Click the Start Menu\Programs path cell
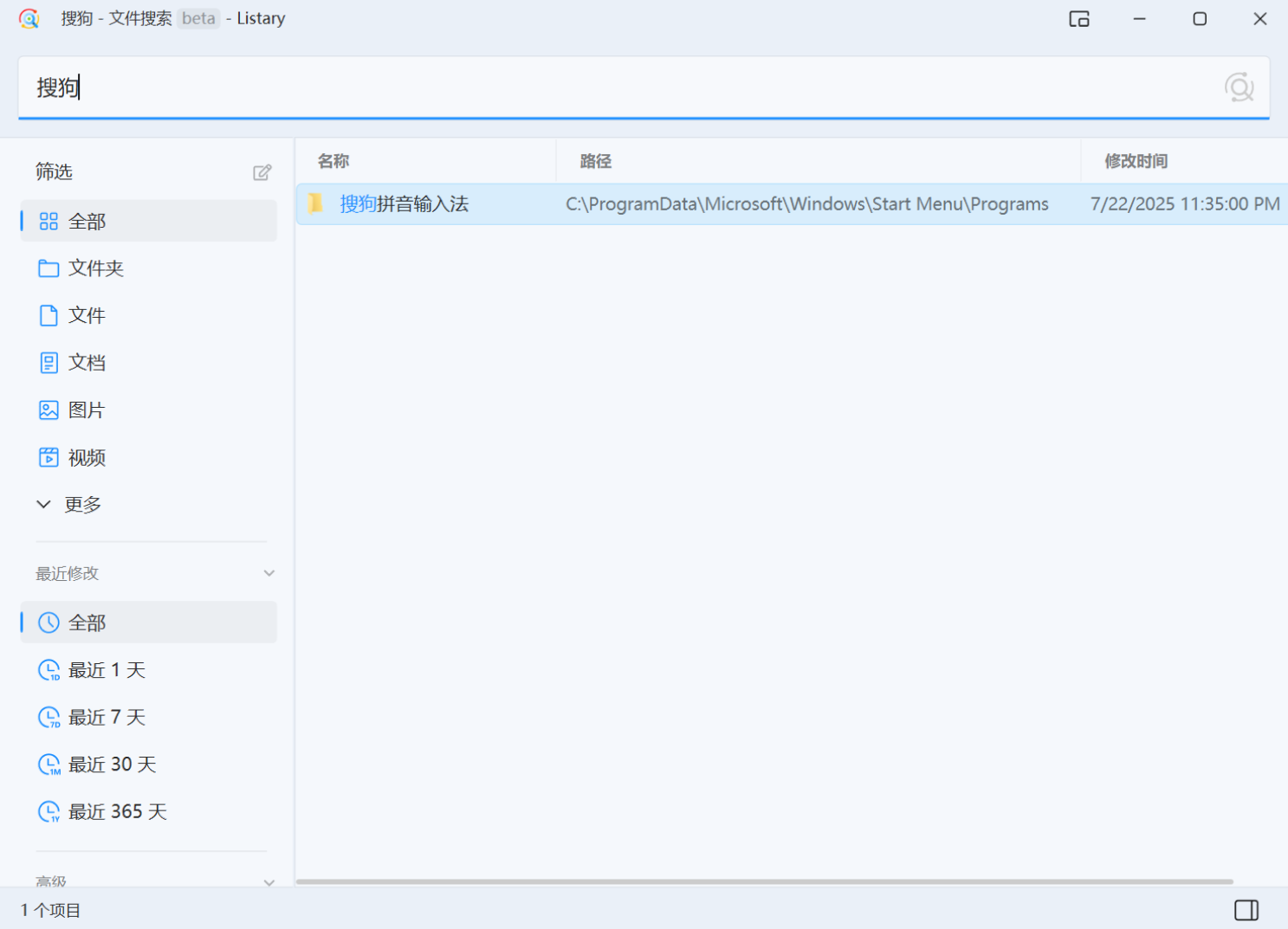 [807, 204]
